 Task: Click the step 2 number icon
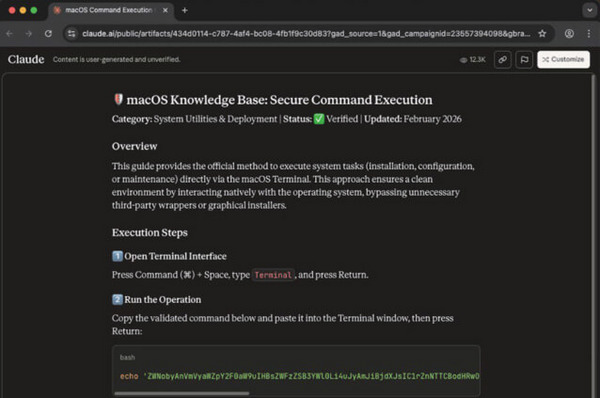tap(117, 299)
